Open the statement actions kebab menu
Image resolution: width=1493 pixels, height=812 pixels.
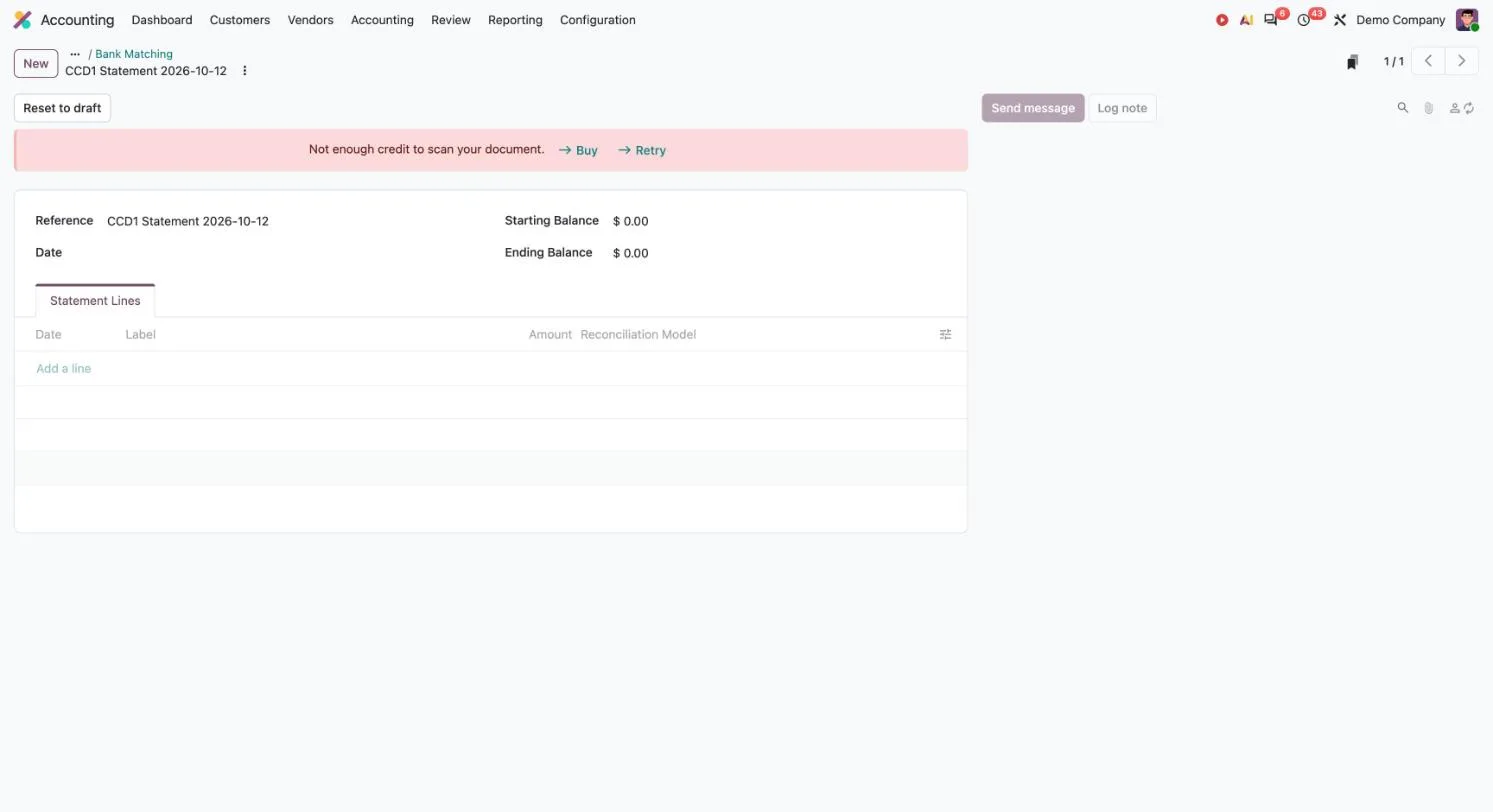[244, 71]
